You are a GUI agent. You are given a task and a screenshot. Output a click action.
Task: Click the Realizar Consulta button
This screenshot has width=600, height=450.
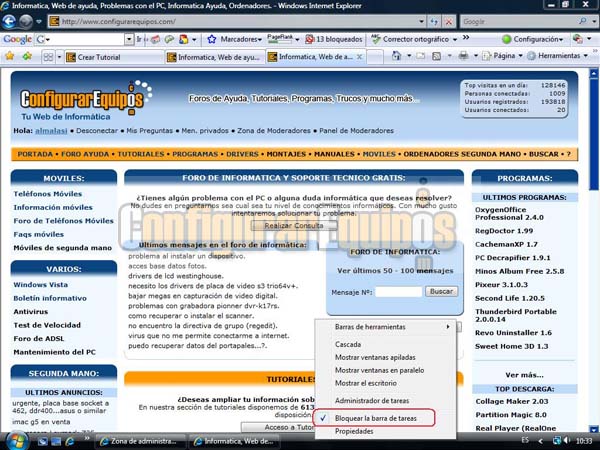(x=294, y=225)
